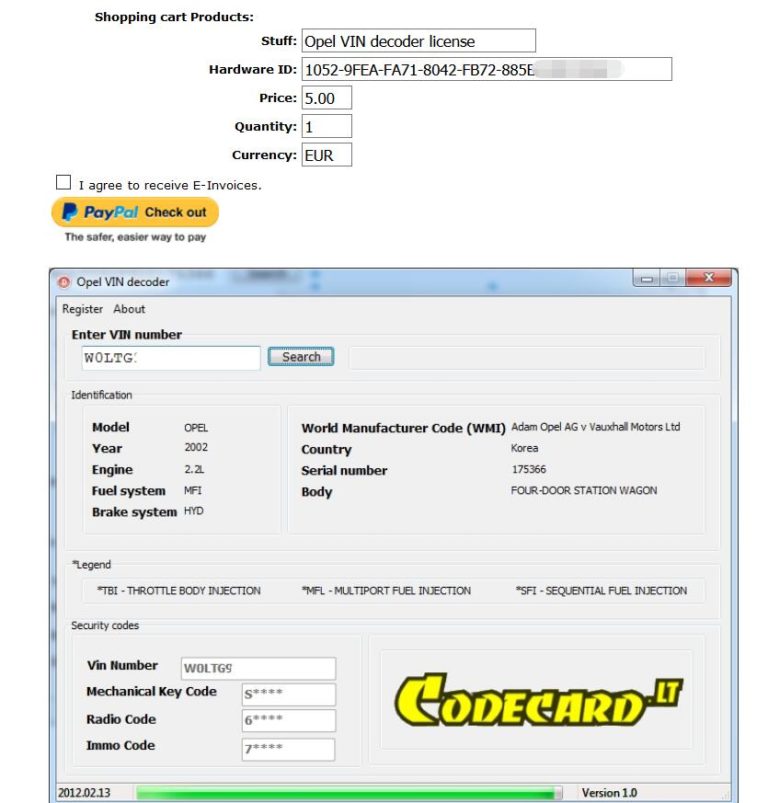Select the Serial number value 175366

click(x=529, y=469)
